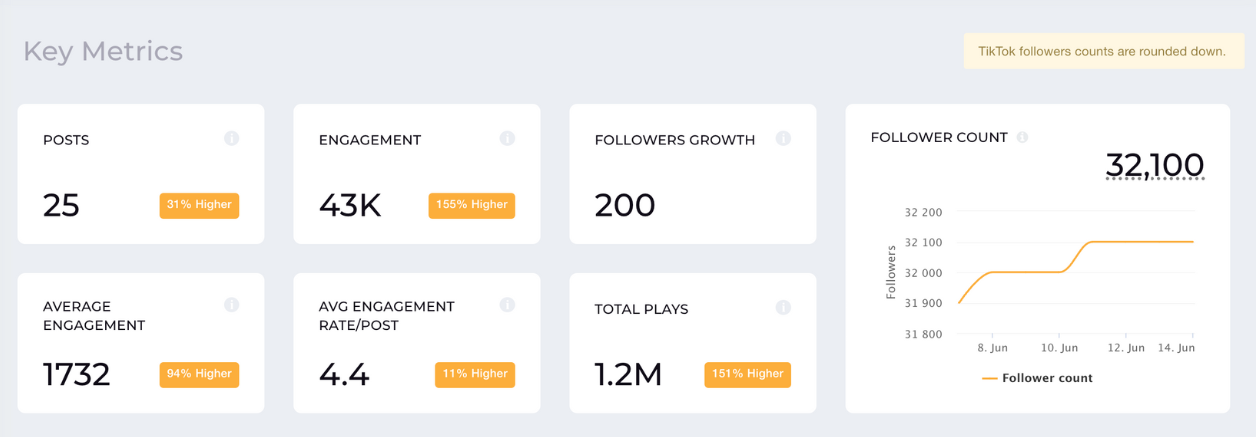Show info for Average Engagement card
This screenshot has height=437, width=1256.
231,304
